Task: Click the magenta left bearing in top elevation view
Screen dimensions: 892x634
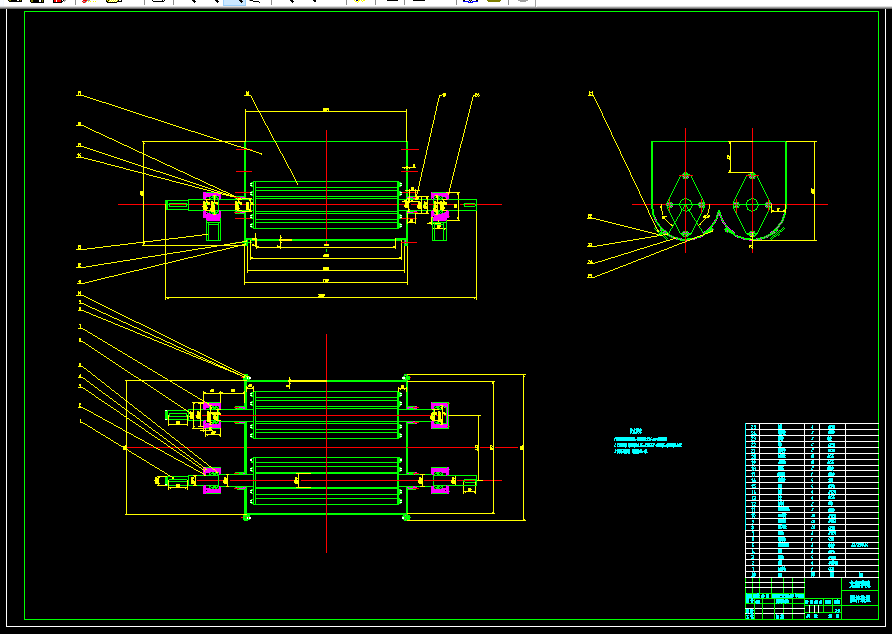Action: [x=212, y=206]
